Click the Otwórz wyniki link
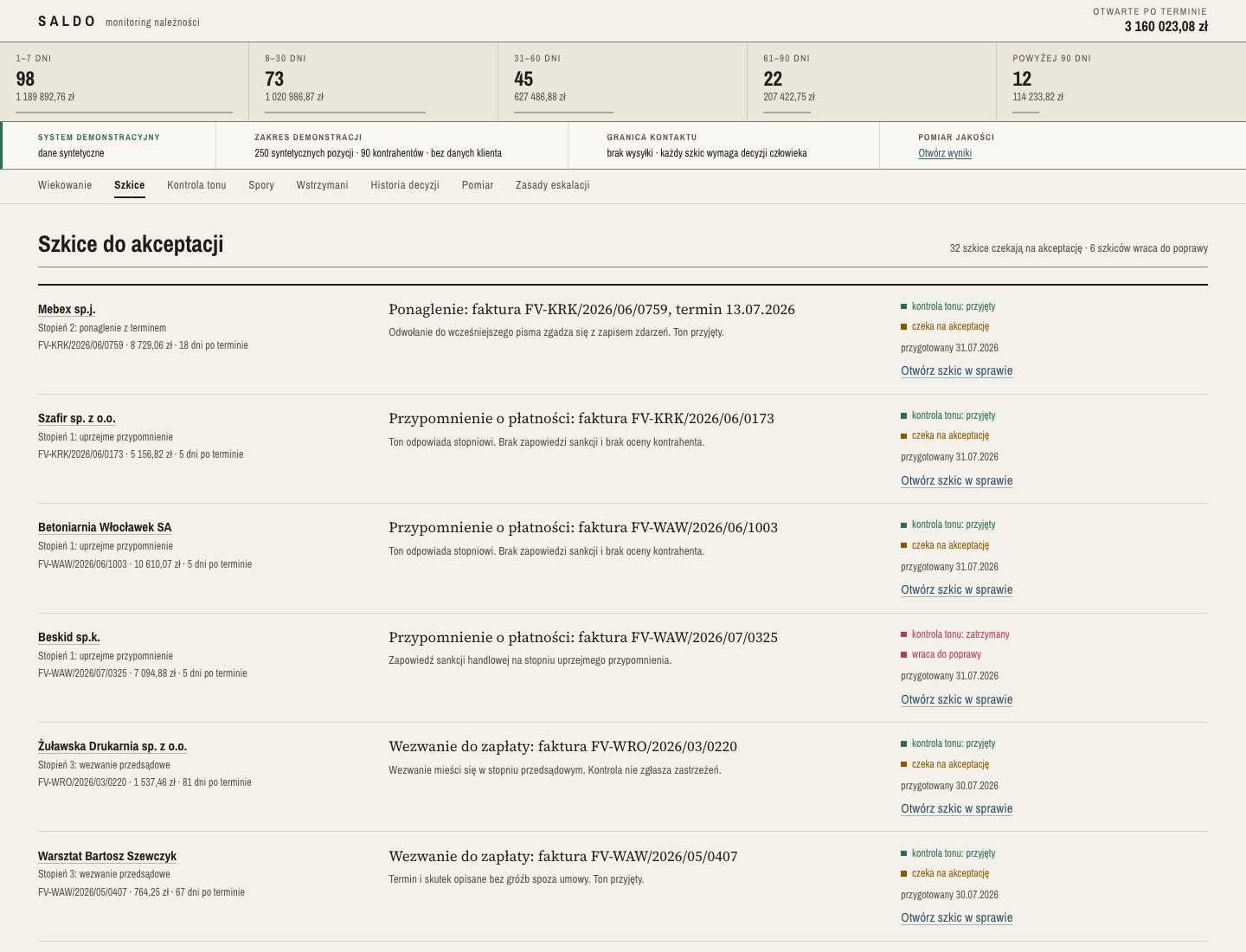The width and height of the screenshot is (1246, 952). point(945,153)
